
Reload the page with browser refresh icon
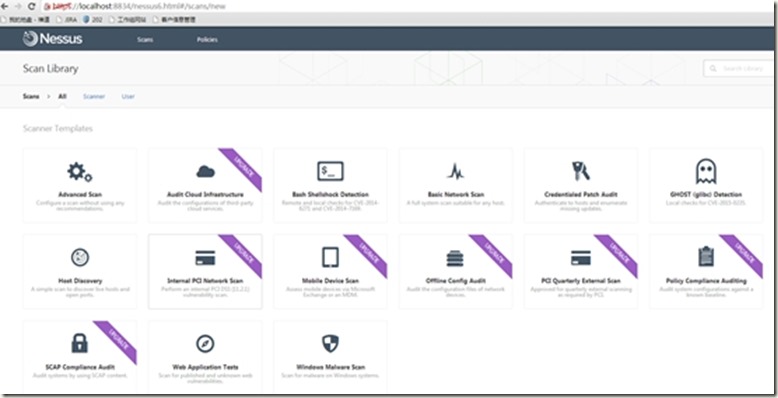(x=32, y=6)
